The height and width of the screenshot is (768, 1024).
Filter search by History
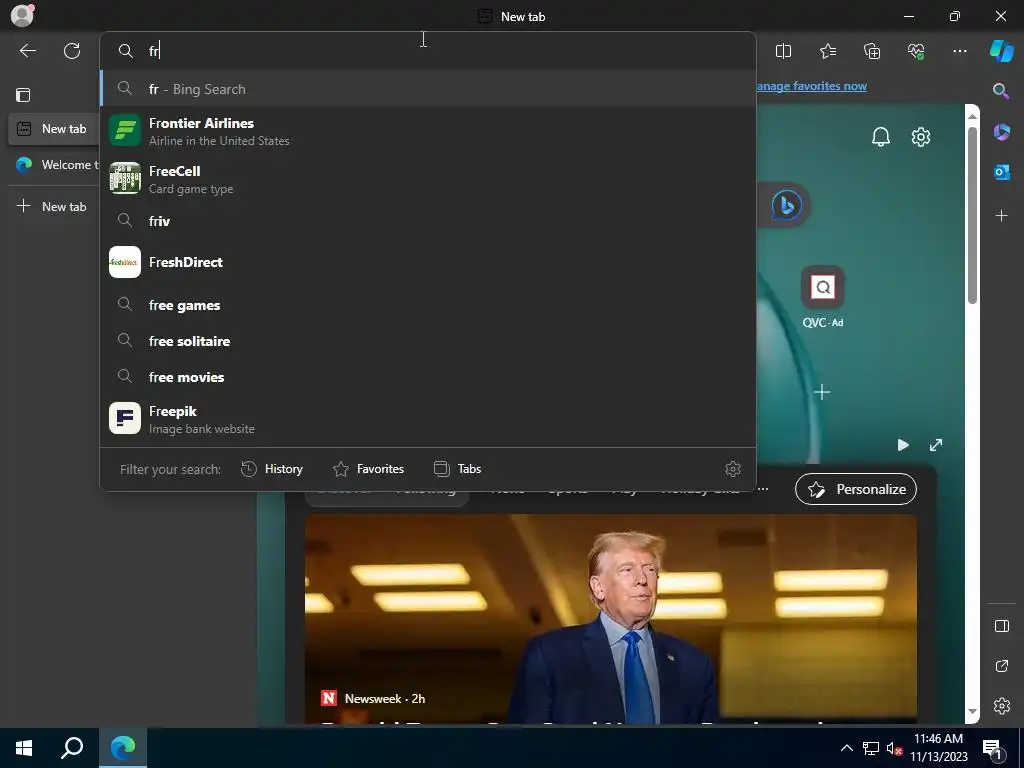(x=272, y=469)
